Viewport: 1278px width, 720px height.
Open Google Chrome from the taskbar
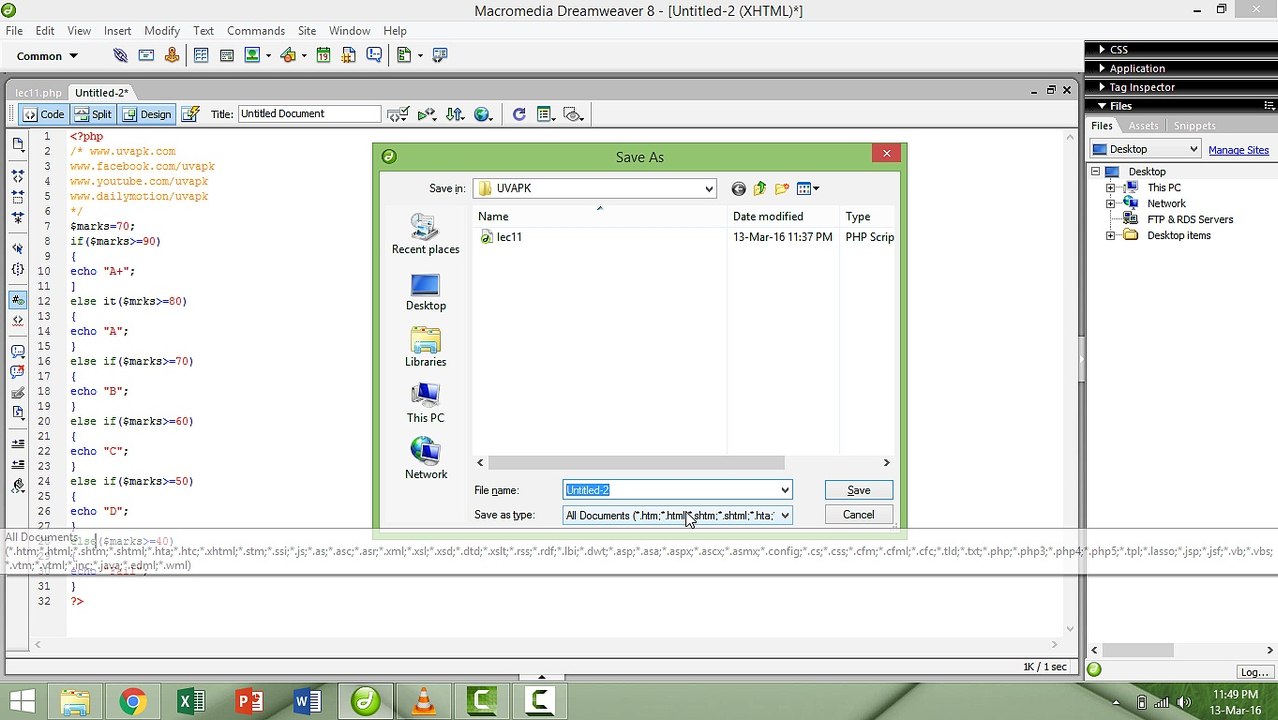point(132,701)
